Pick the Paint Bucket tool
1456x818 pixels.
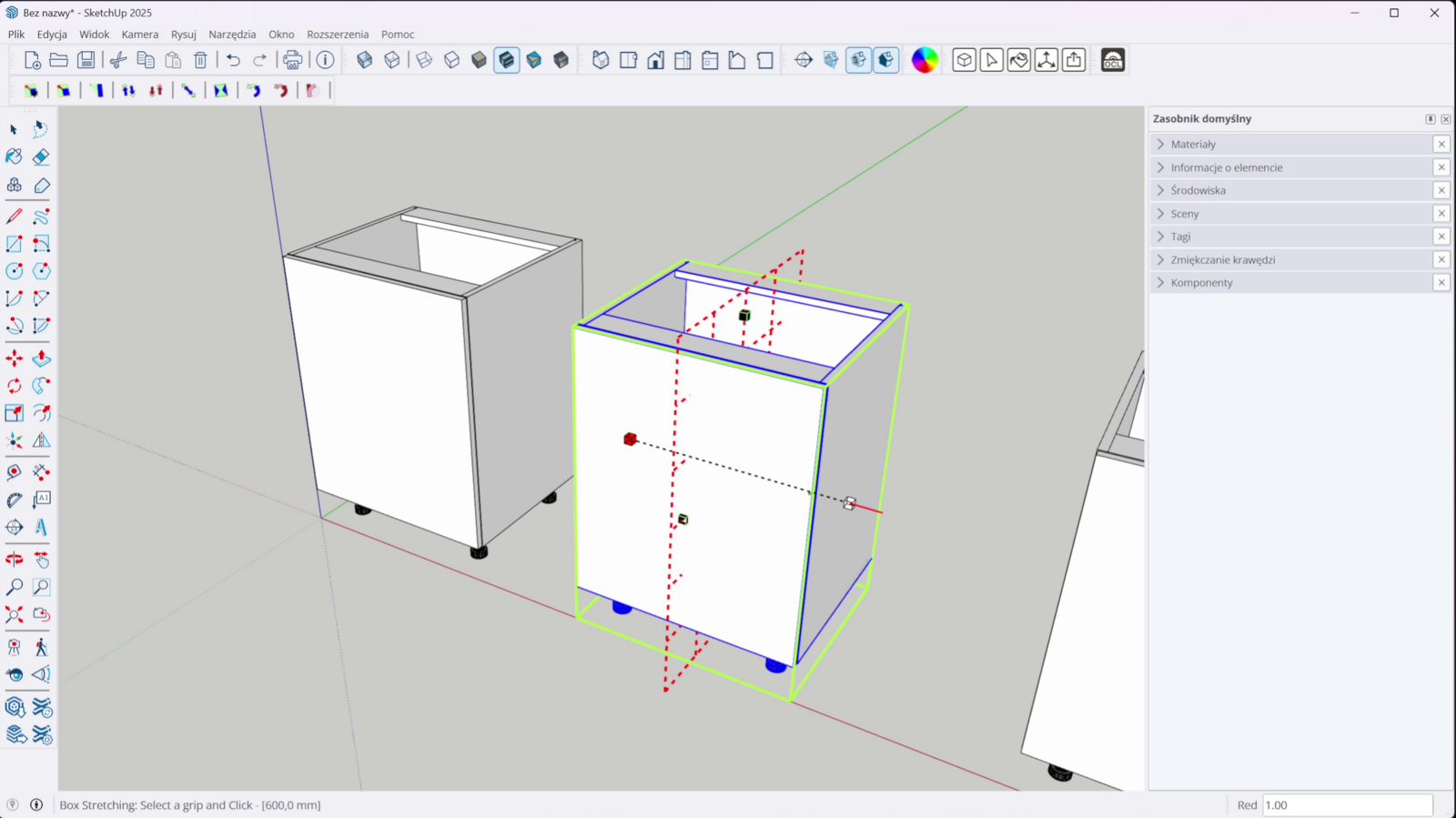point(15,157)
